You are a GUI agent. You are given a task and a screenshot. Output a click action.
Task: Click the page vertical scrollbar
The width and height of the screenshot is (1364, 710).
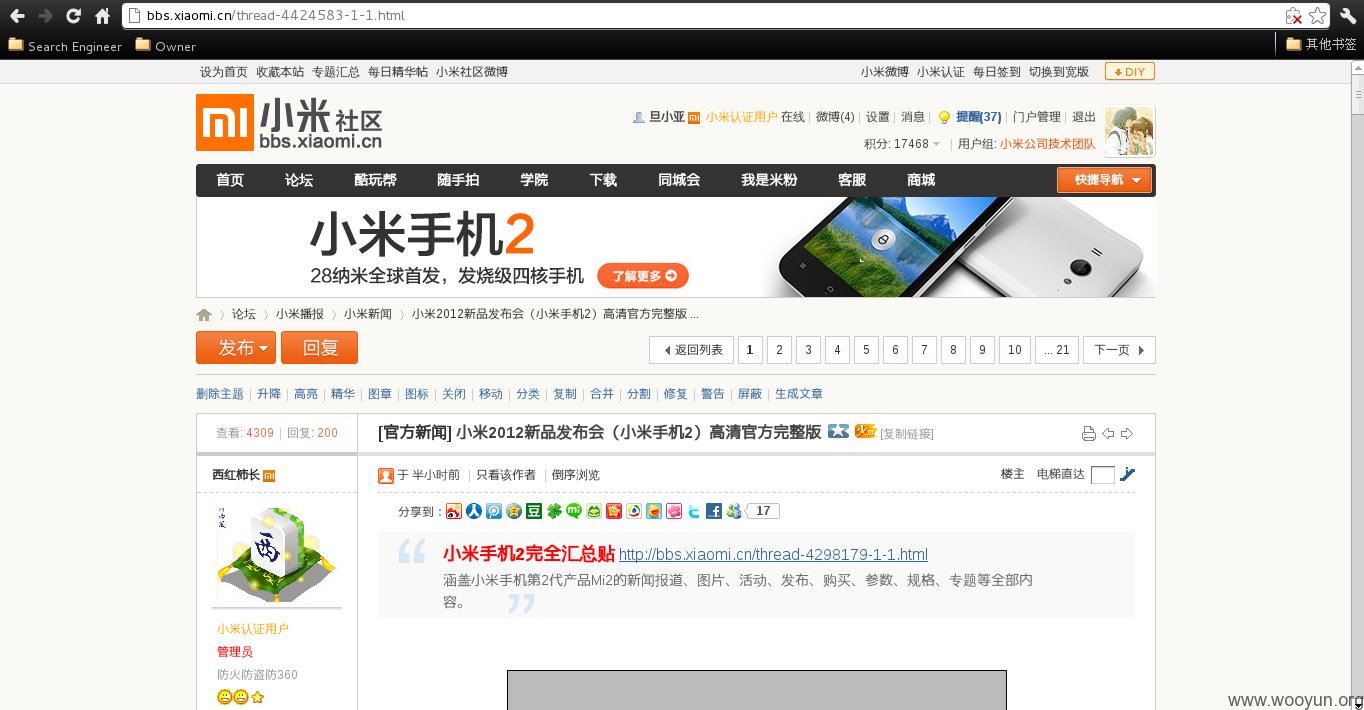pos(1356,385)
